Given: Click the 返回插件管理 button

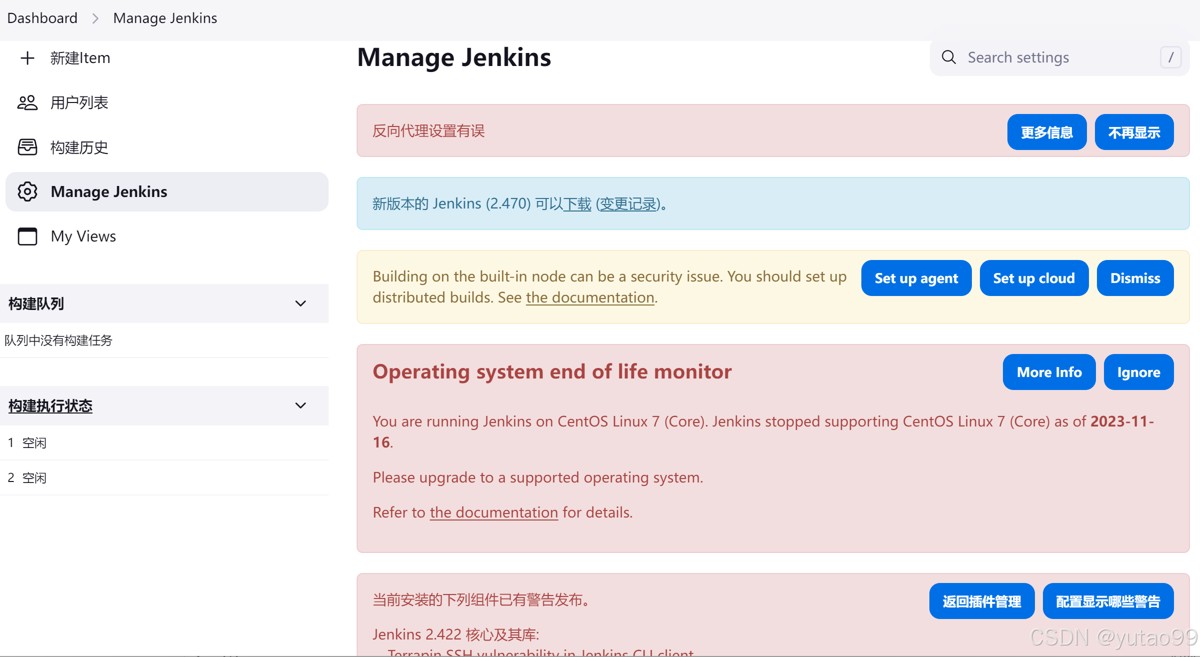Looking at the screenshot, I should 982,601.
